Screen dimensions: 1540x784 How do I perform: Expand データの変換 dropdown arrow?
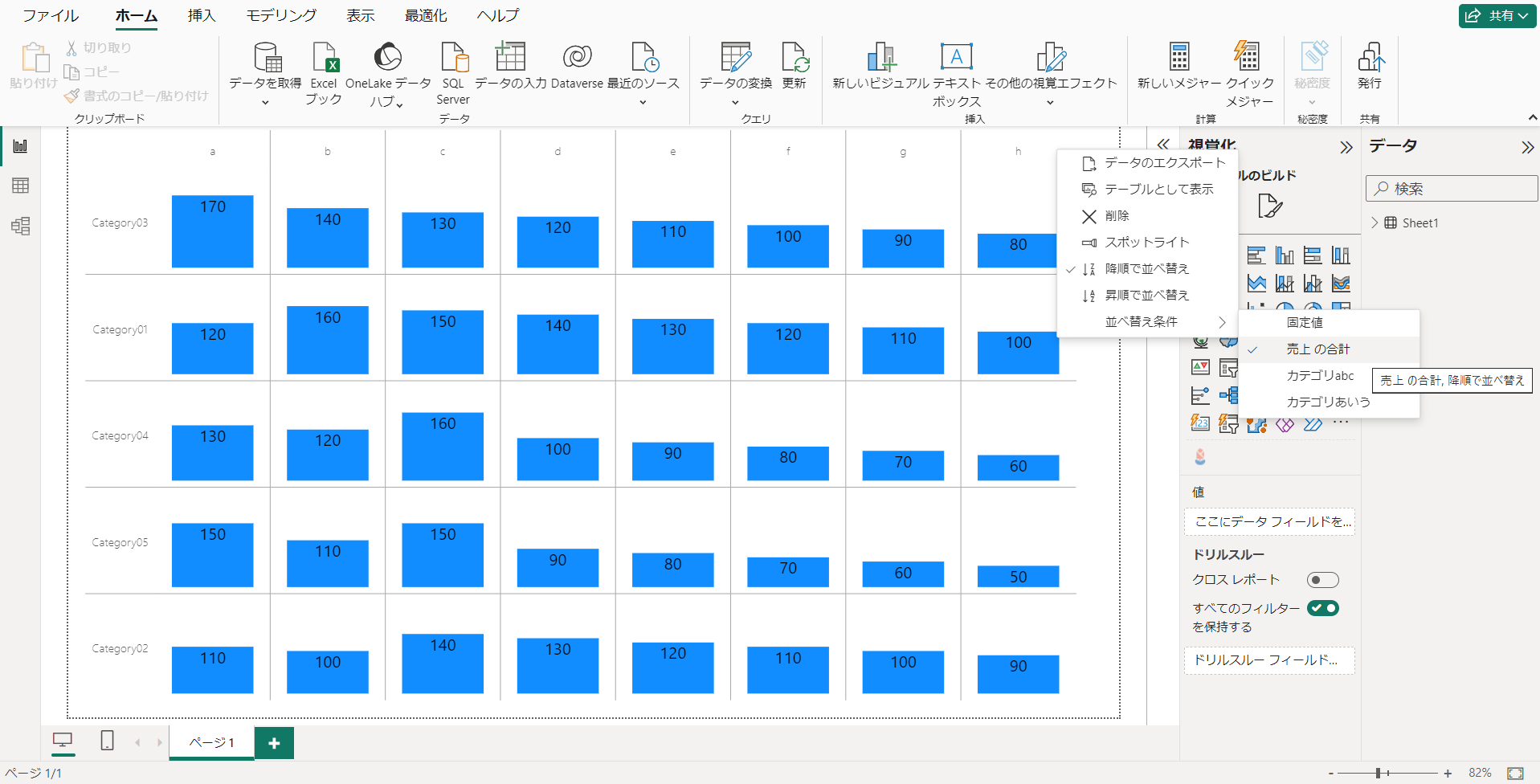[x=735, y=102]
